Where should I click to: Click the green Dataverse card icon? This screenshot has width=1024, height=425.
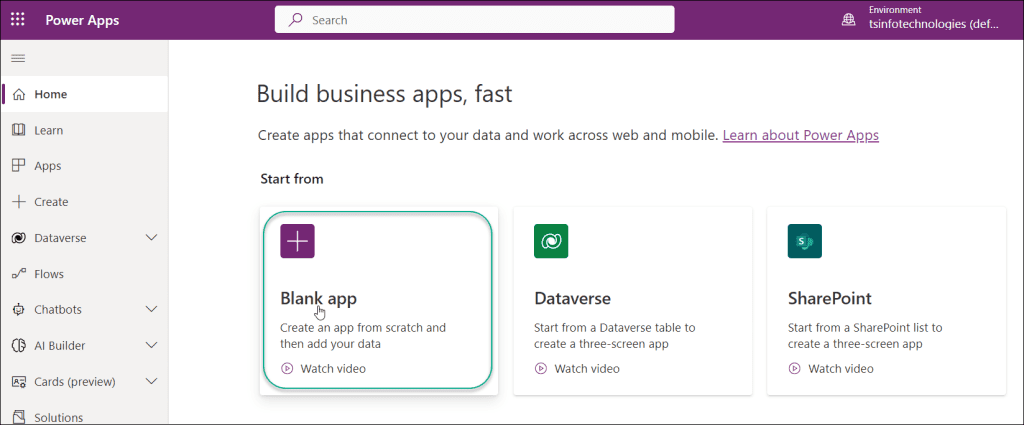[551, 241]
